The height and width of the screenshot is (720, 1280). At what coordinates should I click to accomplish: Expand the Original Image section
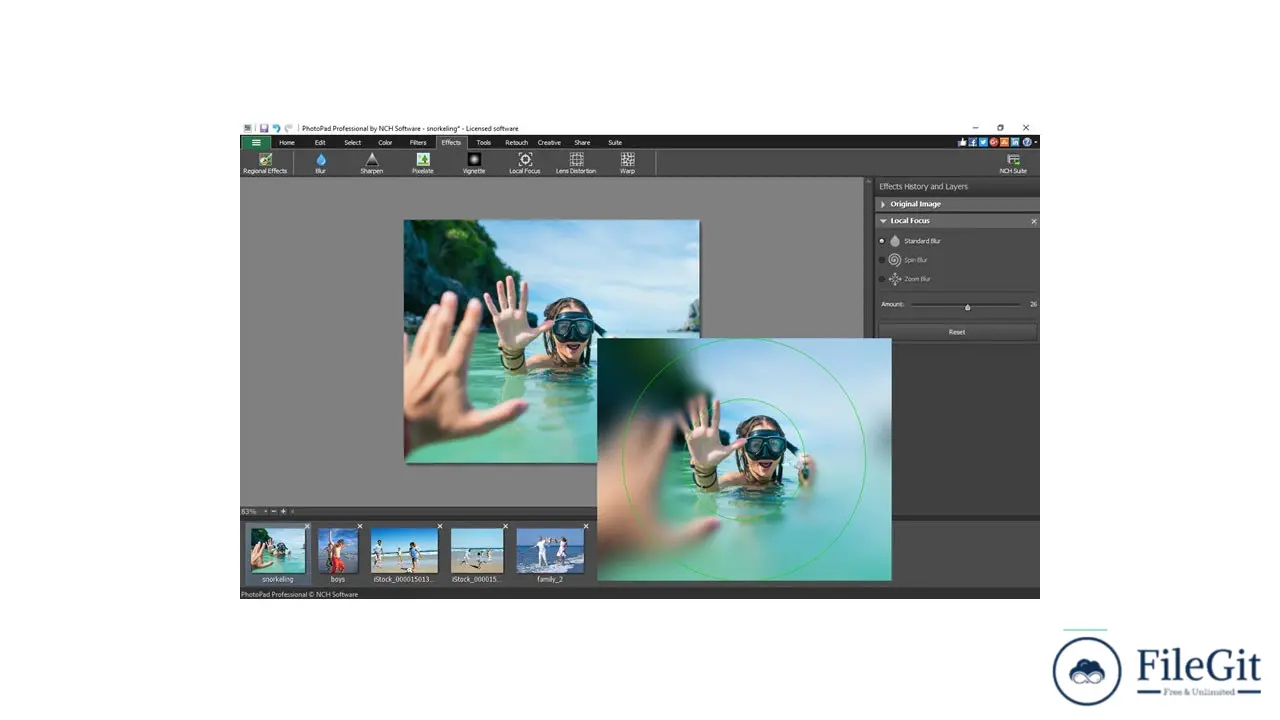(x=883, y=204)
